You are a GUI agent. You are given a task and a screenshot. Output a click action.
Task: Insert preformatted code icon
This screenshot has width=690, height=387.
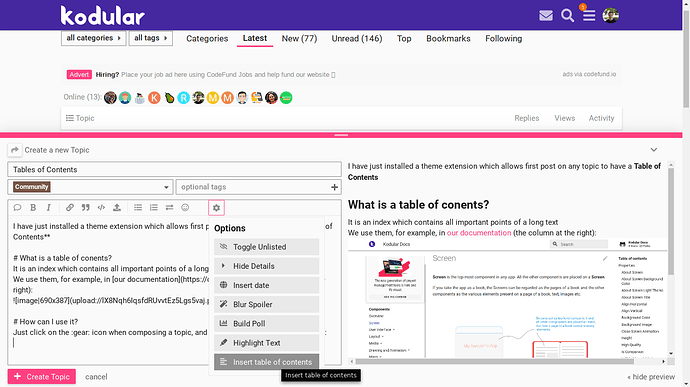click(101, 207)
